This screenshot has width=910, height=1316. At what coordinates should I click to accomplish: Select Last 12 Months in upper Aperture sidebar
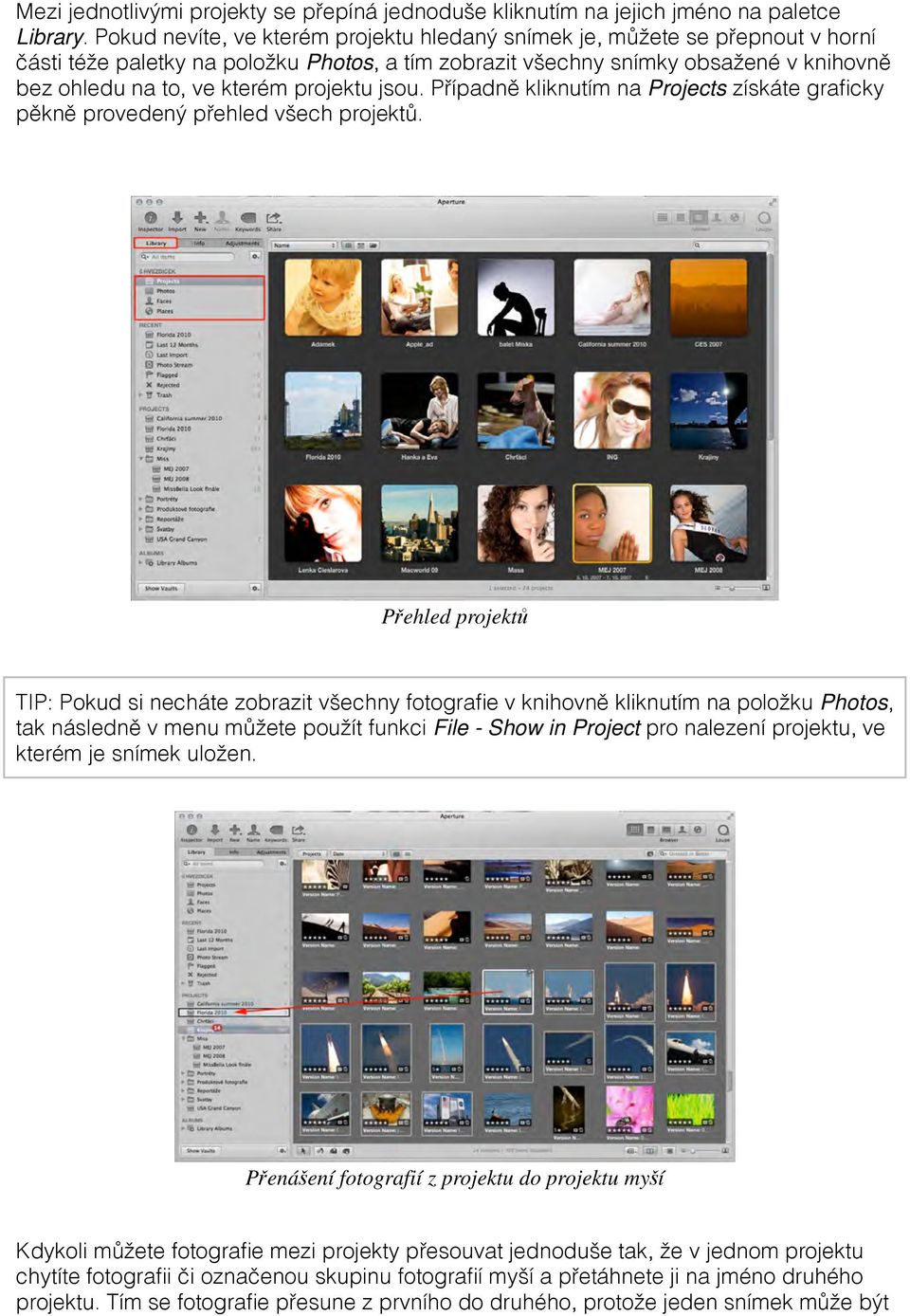177,345
